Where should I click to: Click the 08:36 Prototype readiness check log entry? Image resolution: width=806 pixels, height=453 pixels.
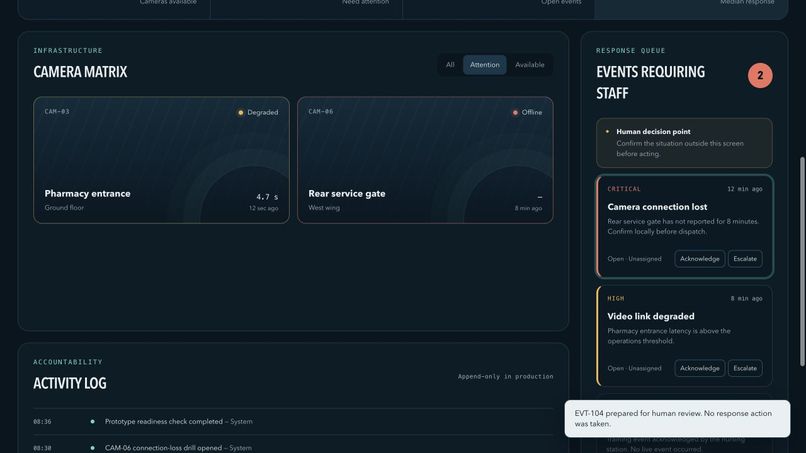(293, 422)
